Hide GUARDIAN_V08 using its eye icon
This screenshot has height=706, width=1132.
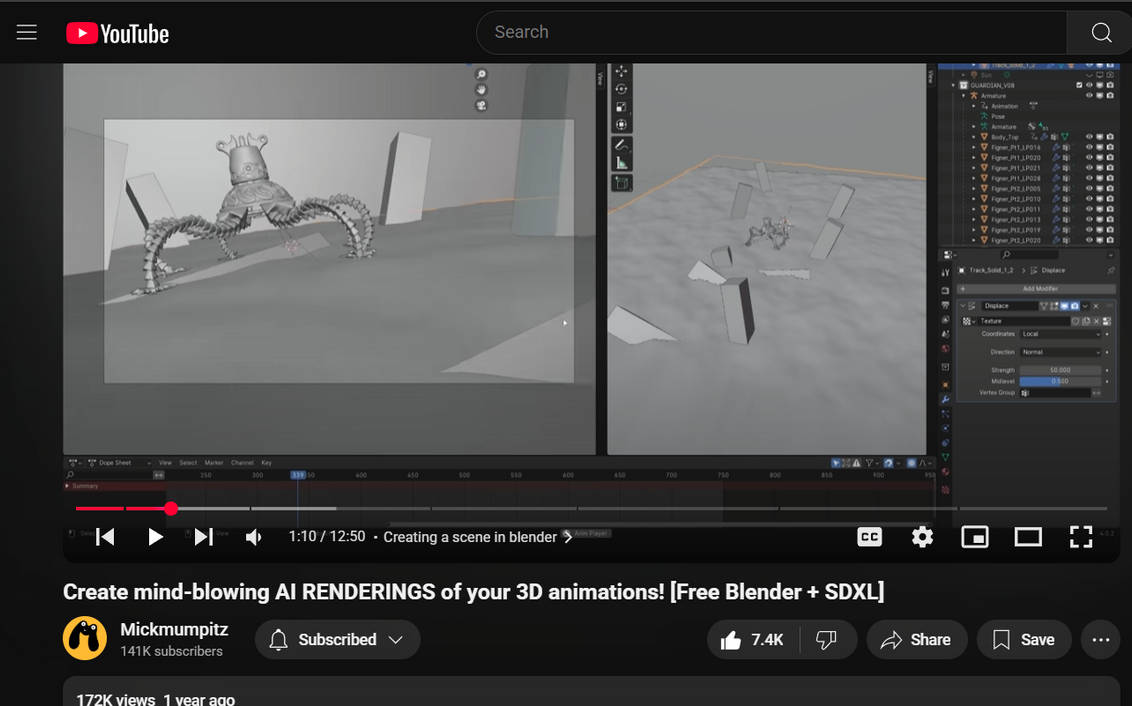pyautogui.click(x=1089, y=85)
